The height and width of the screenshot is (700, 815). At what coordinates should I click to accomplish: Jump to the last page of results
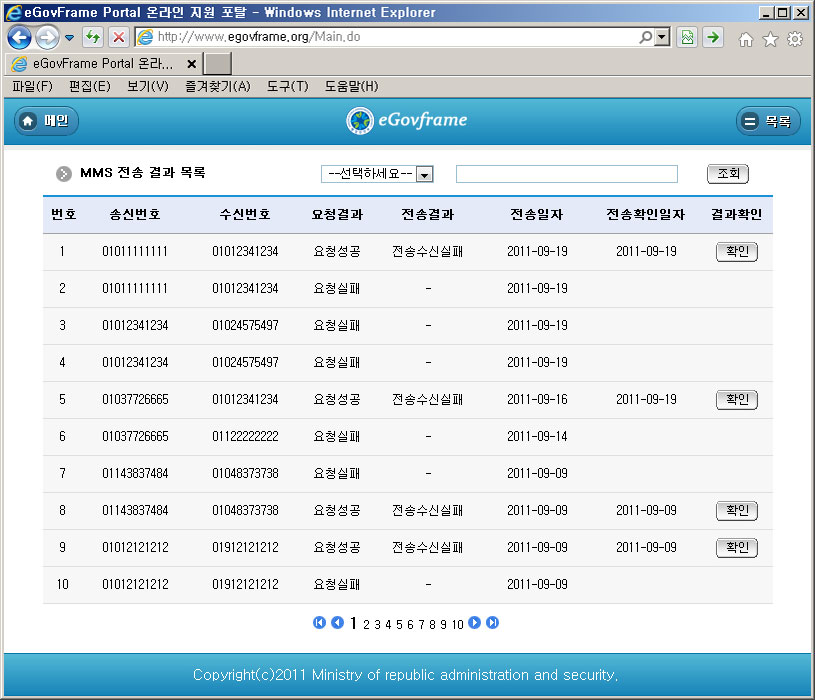pos(492,623)
